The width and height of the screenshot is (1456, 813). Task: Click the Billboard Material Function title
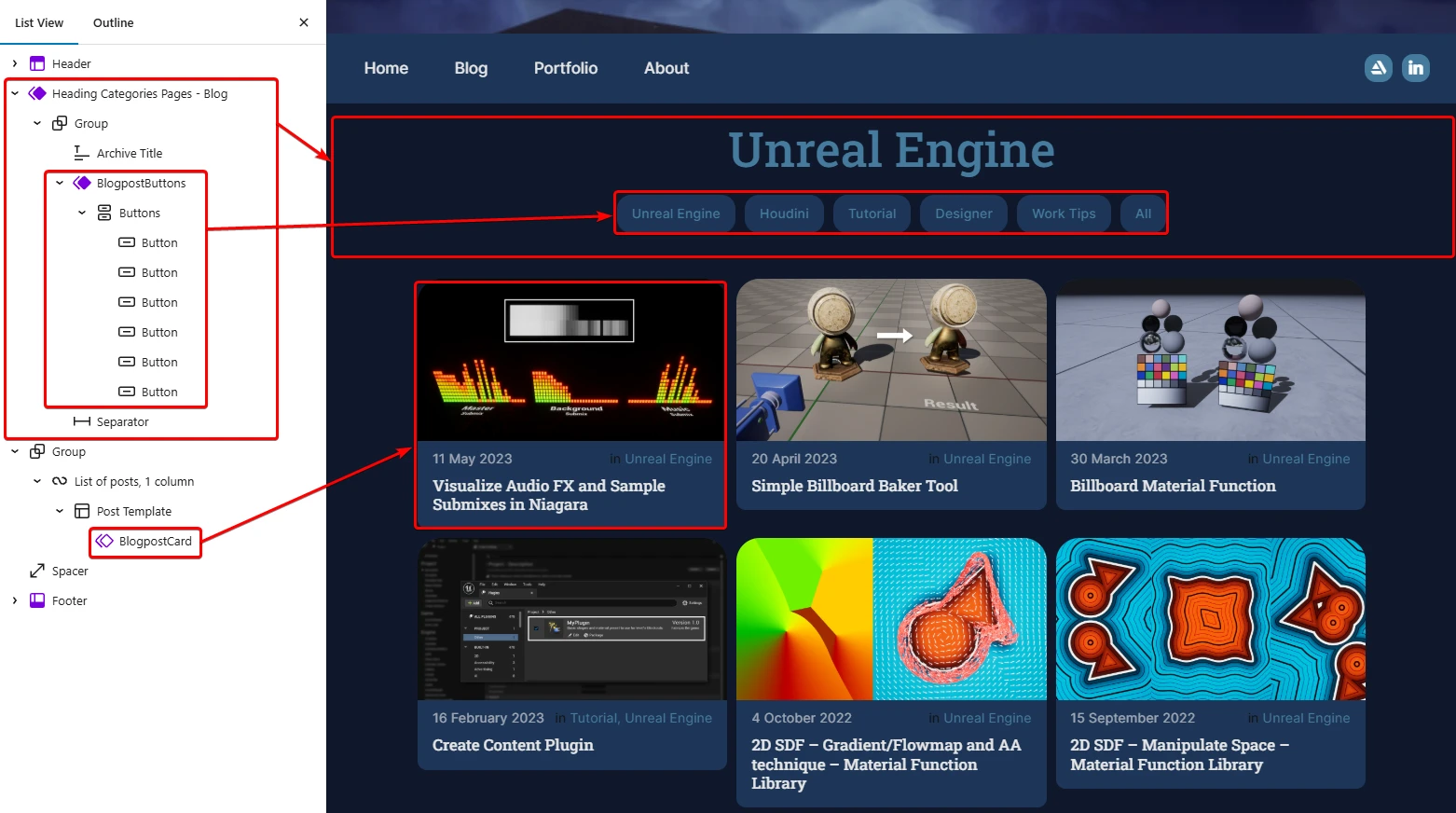pos(1173,486)
